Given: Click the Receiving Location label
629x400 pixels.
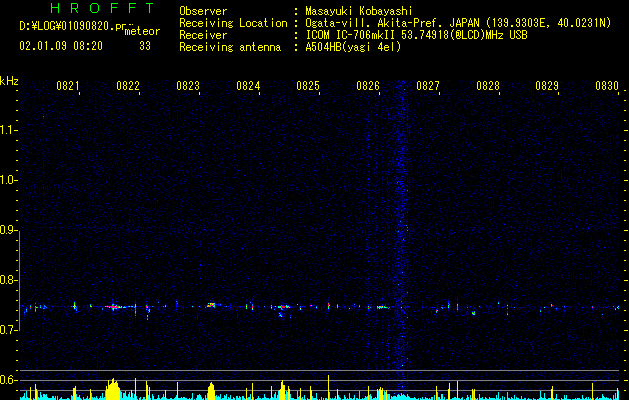Looking at the screenshot, I should 233,23.
